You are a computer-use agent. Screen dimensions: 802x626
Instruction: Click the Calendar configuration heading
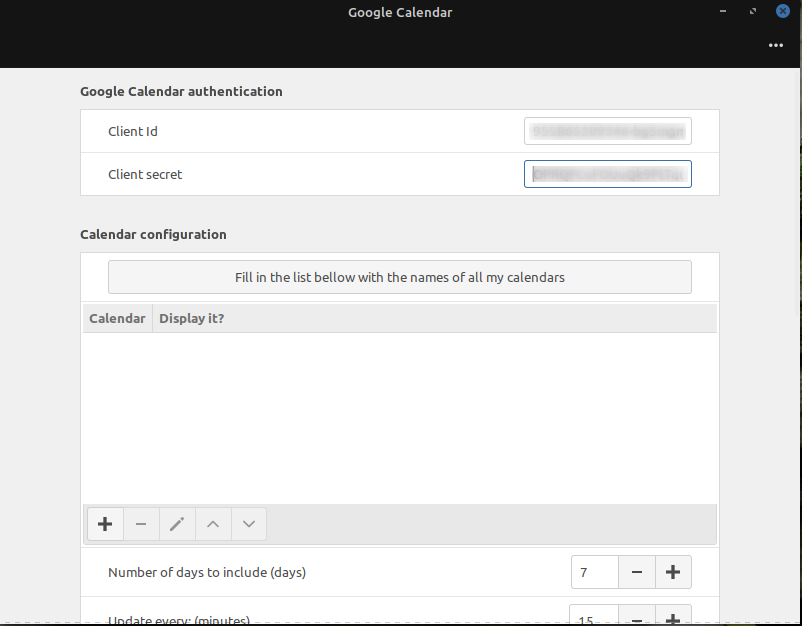click(153, 235)
